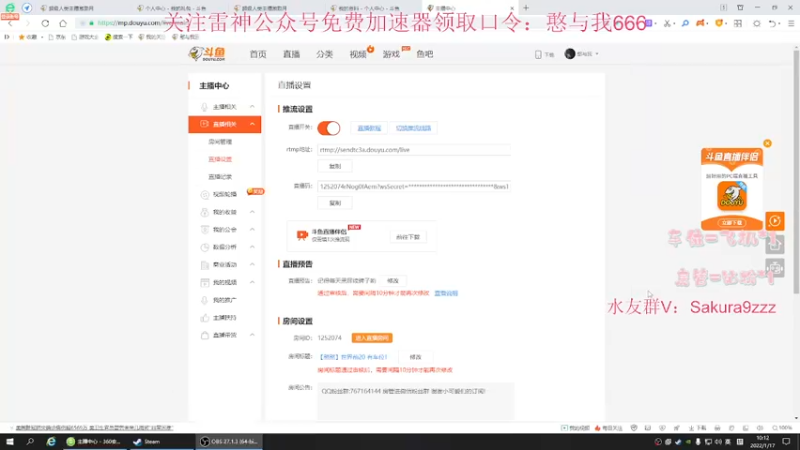Click the browser home icon
This screenshot has height=450, width=800.
coord(63,23)
